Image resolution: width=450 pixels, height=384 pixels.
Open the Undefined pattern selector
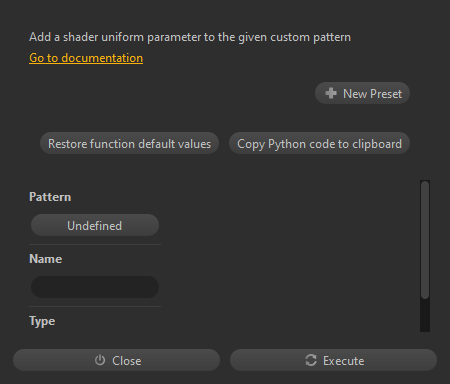pyautogui.click(x=95, y=225)
